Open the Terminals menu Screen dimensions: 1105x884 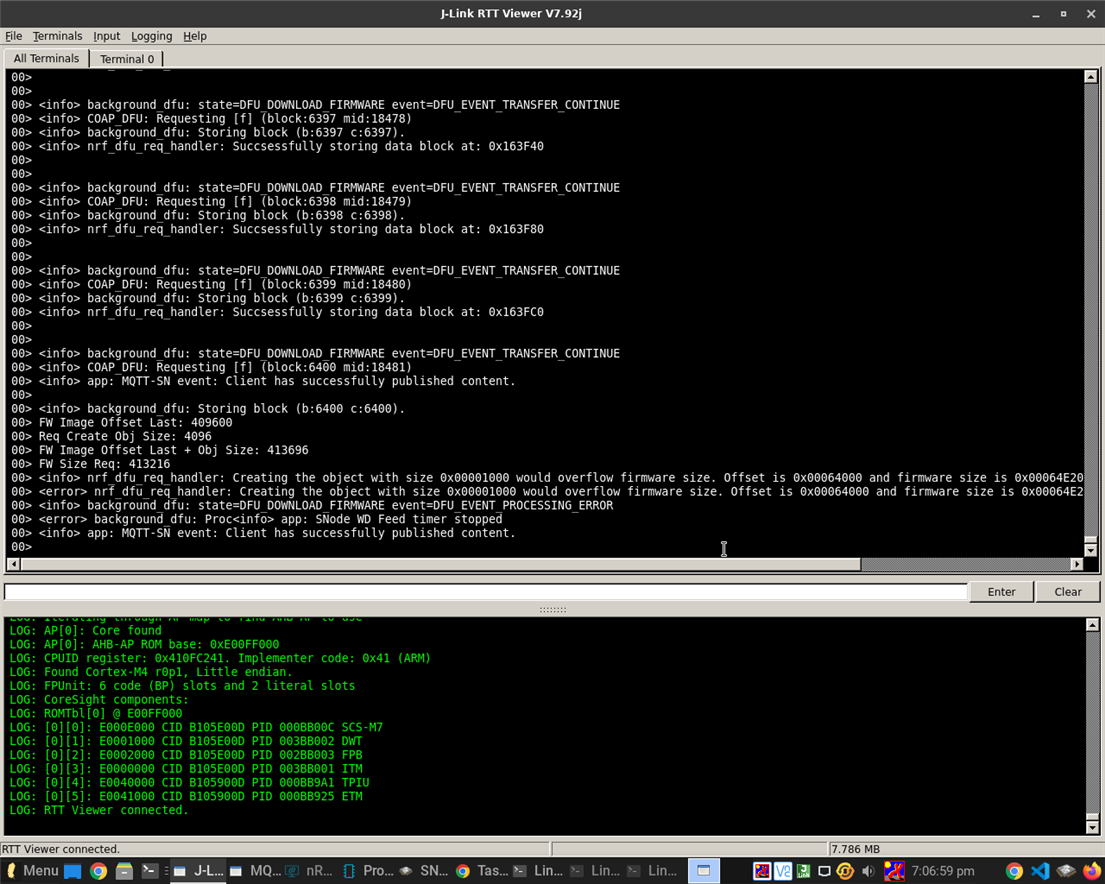(x=57, y=36)
